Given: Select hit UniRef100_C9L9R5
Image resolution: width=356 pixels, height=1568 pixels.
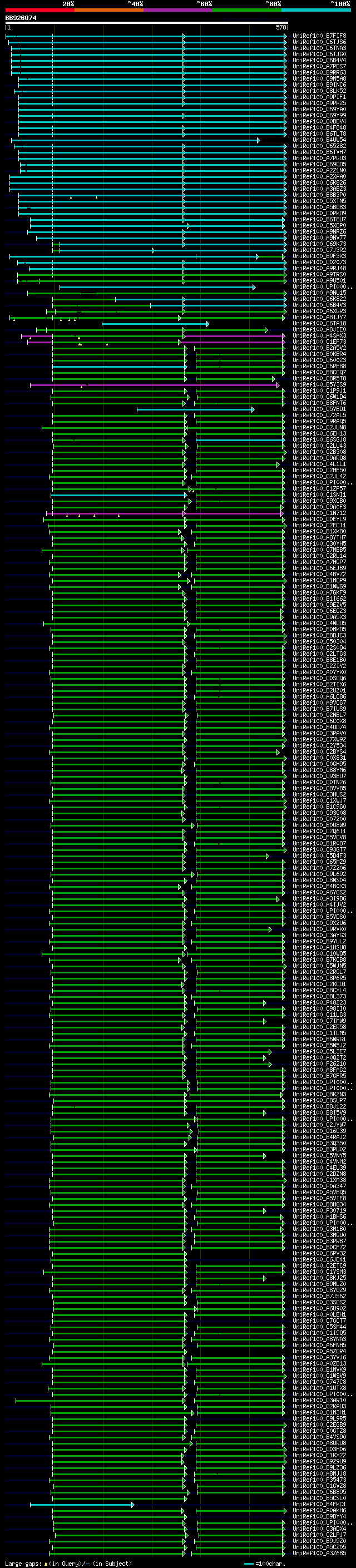Looking at the screenshot, I should 319,1418.
